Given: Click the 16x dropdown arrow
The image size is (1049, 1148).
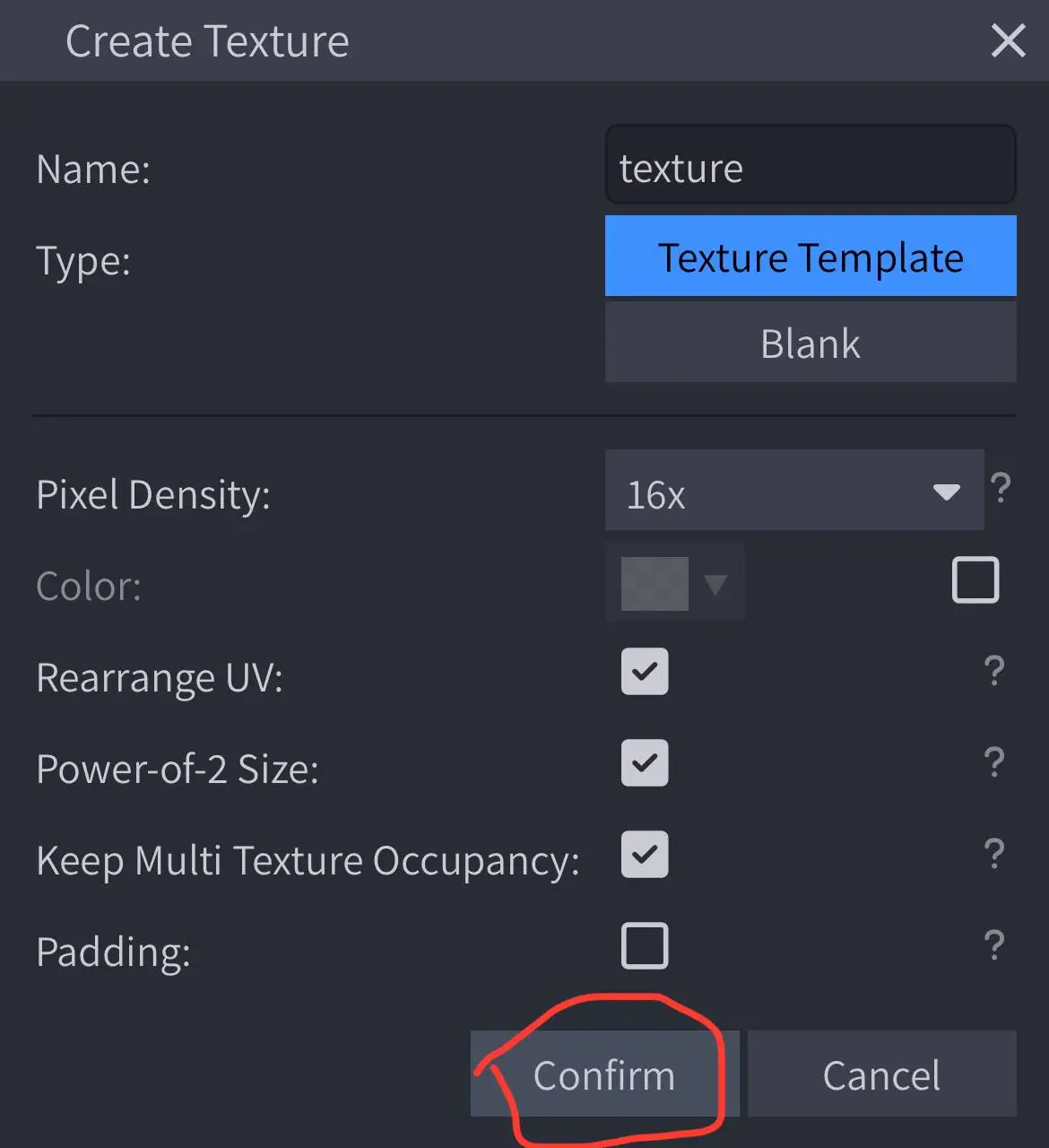Looking at the screenshot, I should [946, 491].
